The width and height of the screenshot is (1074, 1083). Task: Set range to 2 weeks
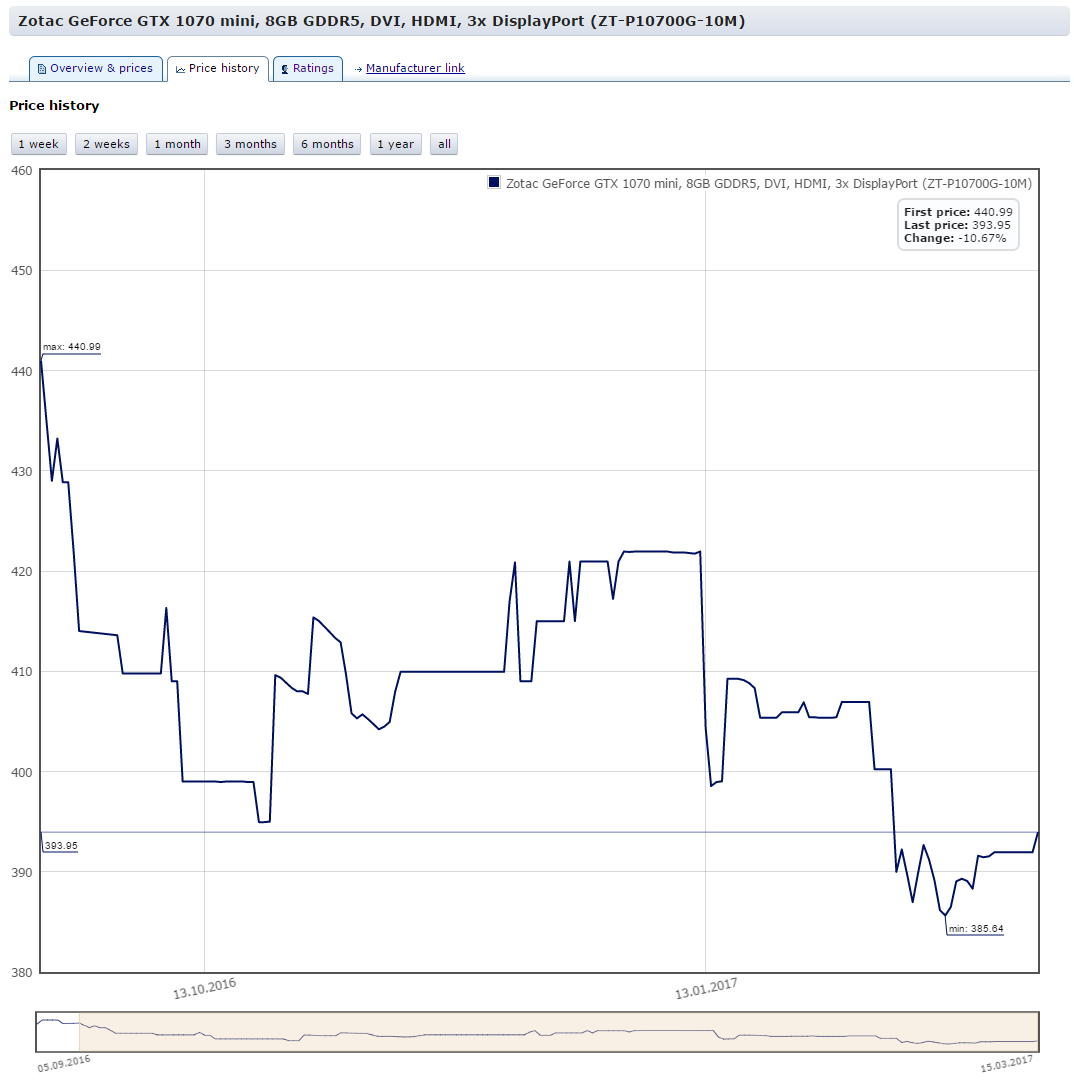tap(106, 144)
